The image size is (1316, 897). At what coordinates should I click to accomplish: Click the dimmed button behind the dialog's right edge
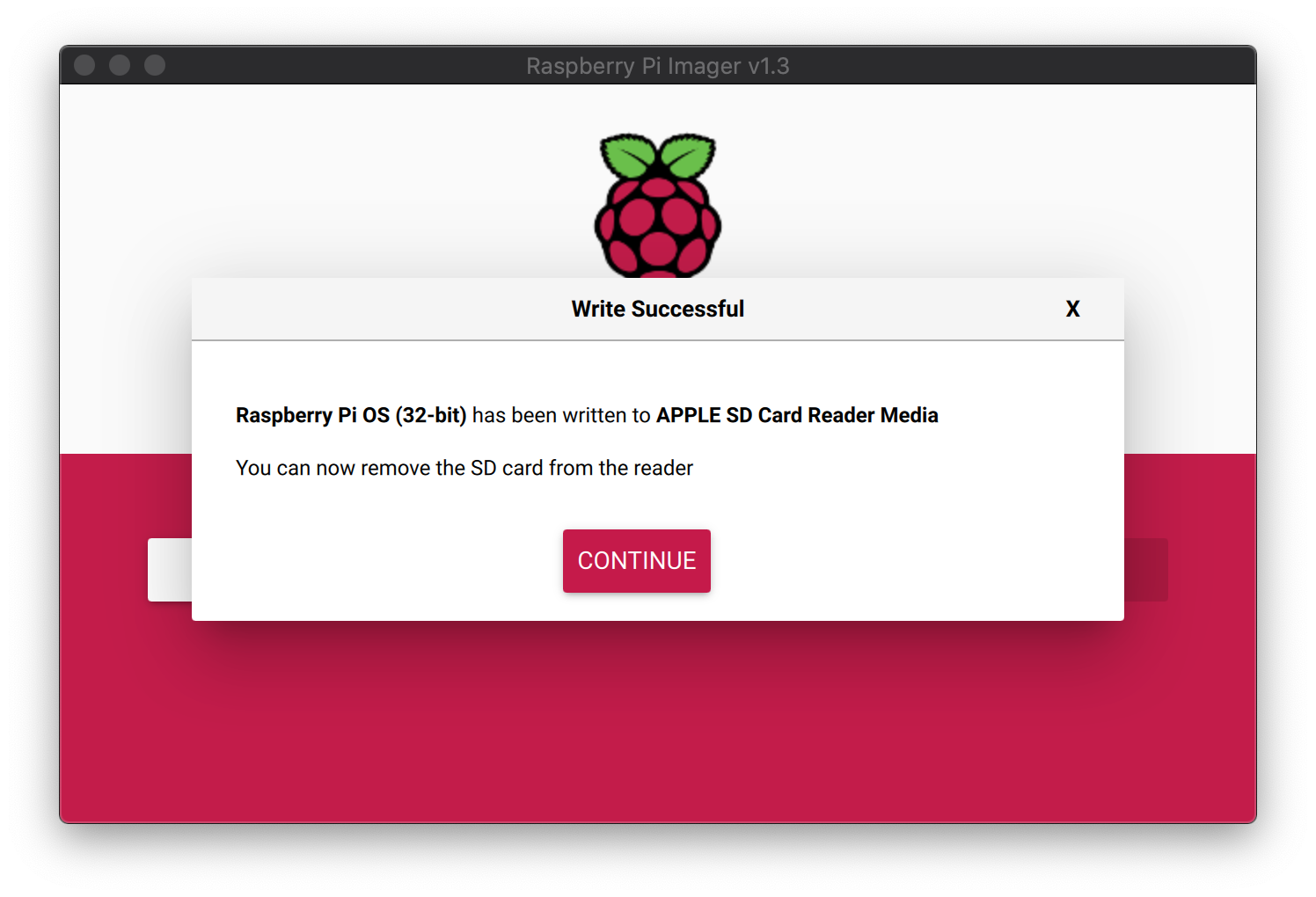click(1146, 570)
